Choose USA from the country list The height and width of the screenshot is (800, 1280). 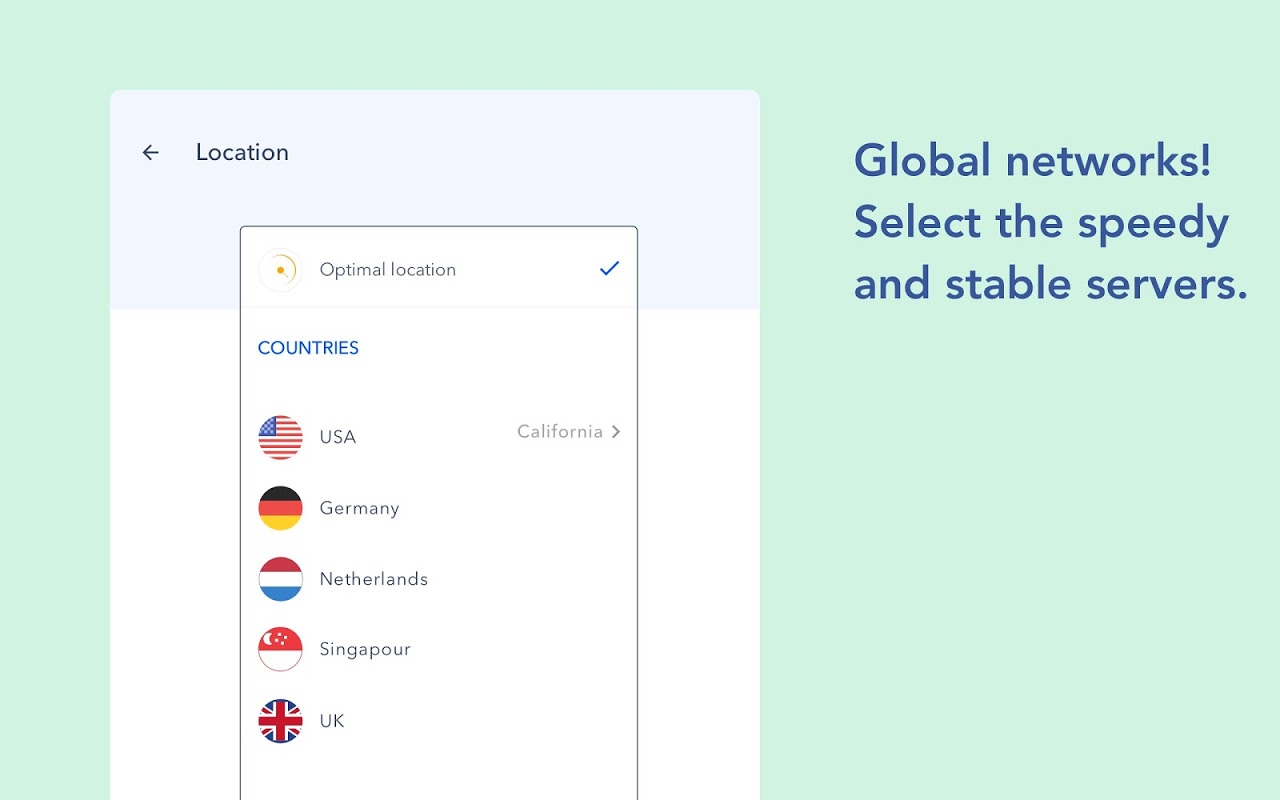tap(439, 437)
